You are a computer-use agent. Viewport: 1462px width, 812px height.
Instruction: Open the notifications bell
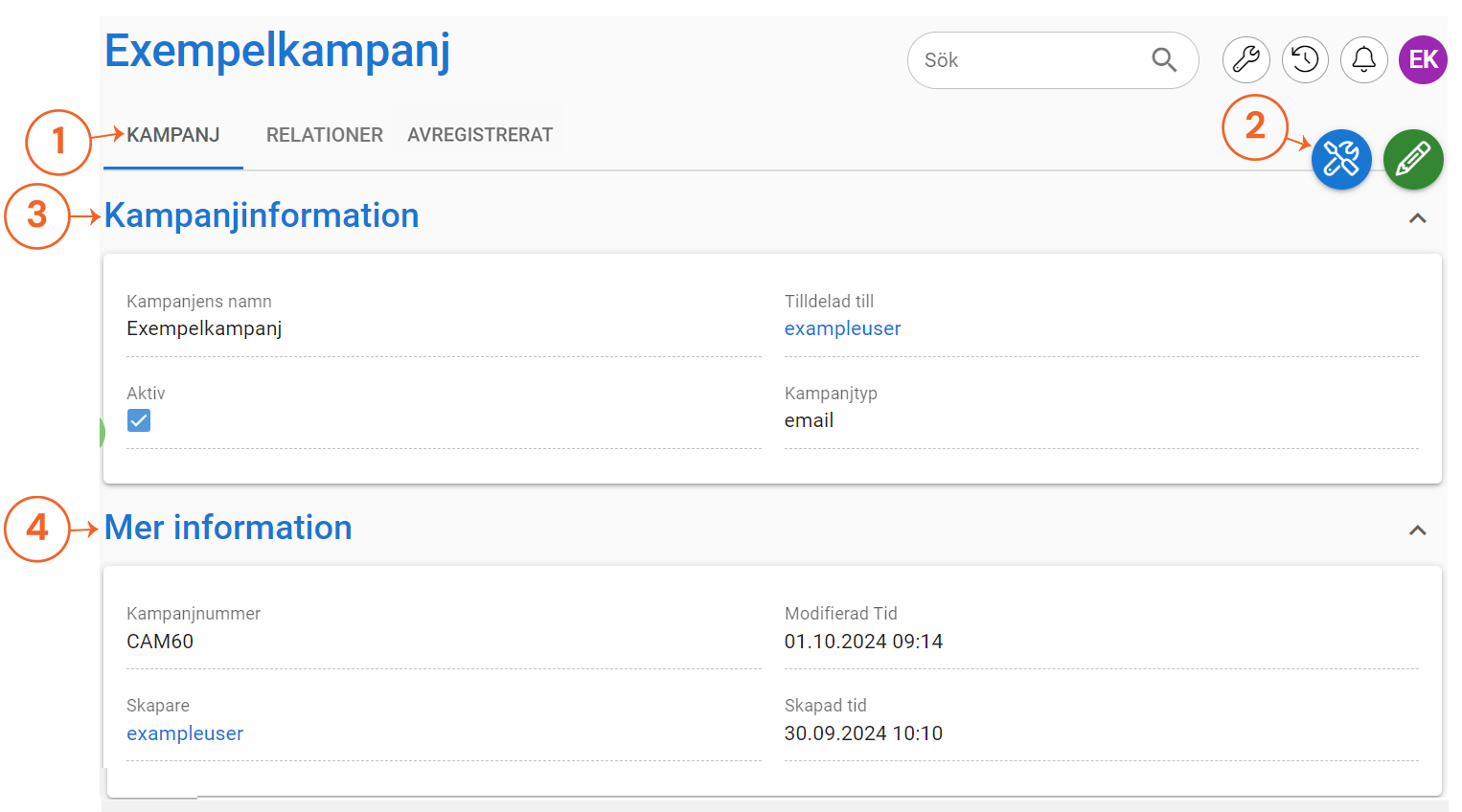[1363, 60]
